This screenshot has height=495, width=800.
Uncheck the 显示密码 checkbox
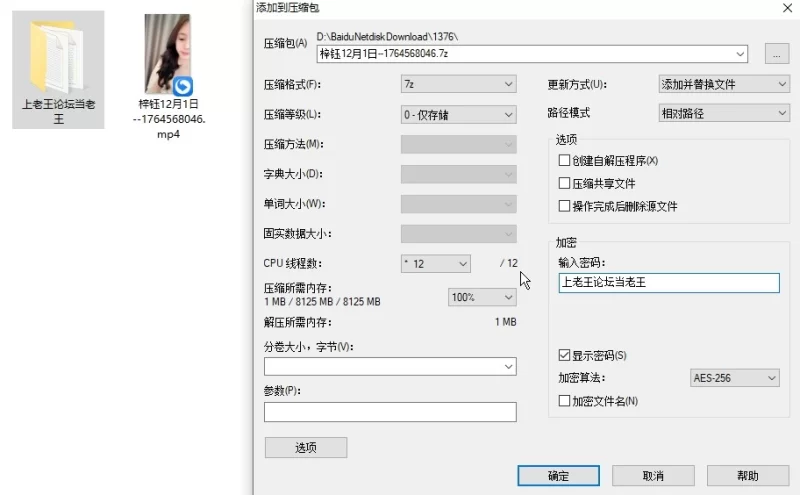click(564, 355)
